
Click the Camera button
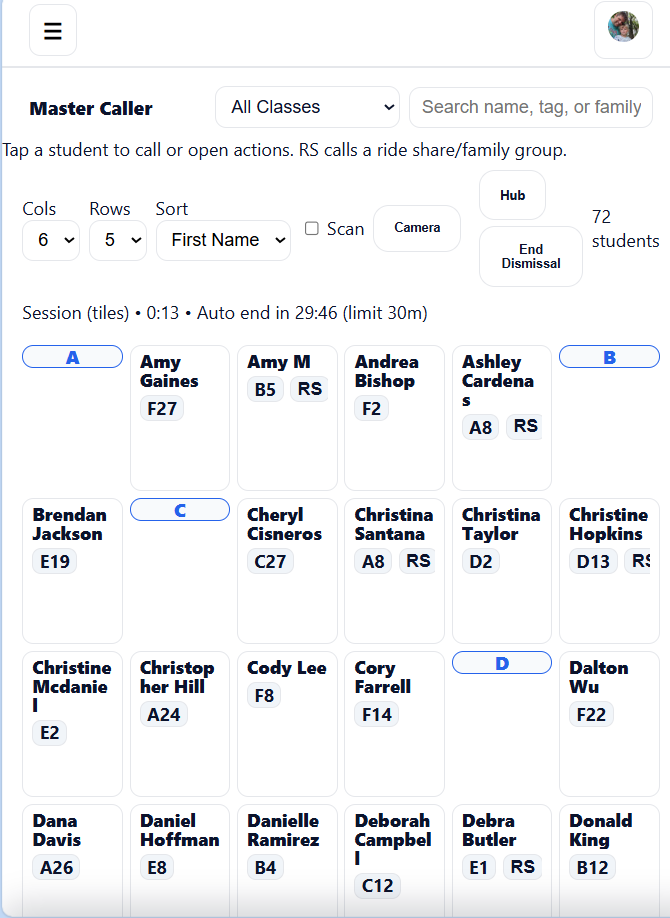coord(417,228)
